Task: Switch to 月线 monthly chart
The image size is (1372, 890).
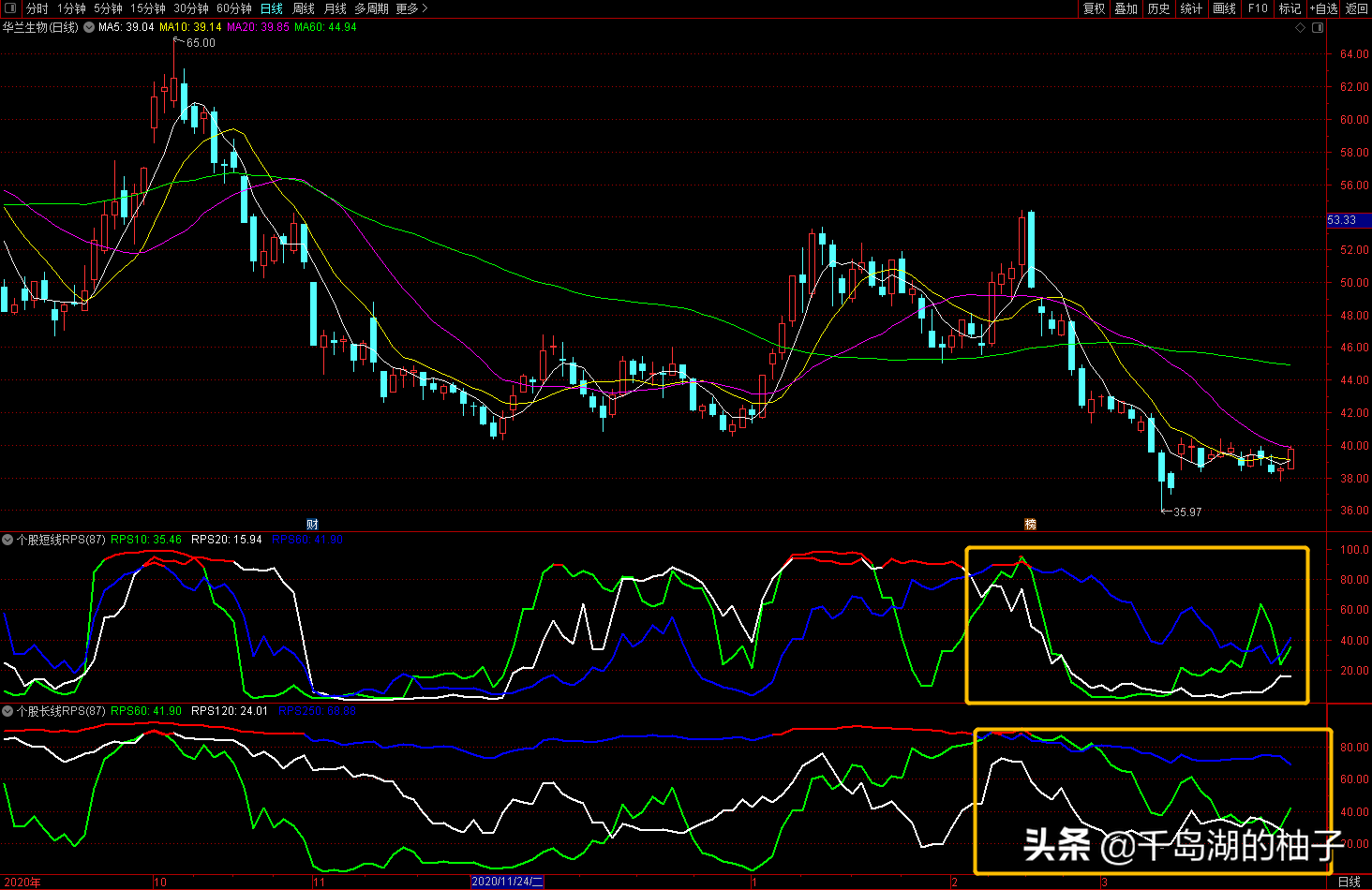Action: [335, 8]
